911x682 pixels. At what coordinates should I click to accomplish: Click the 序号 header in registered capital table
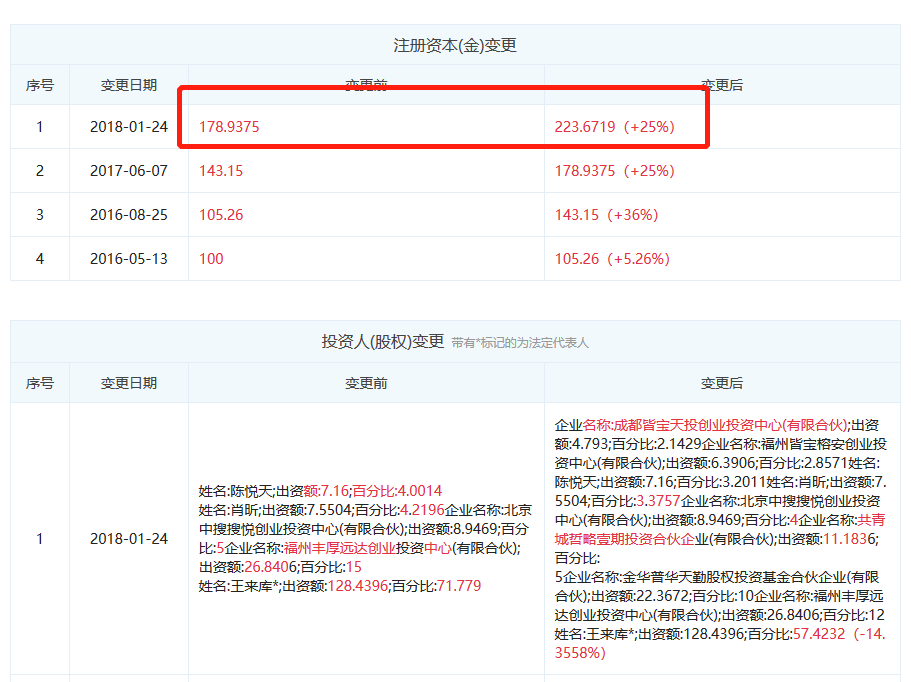click(40, 85)
